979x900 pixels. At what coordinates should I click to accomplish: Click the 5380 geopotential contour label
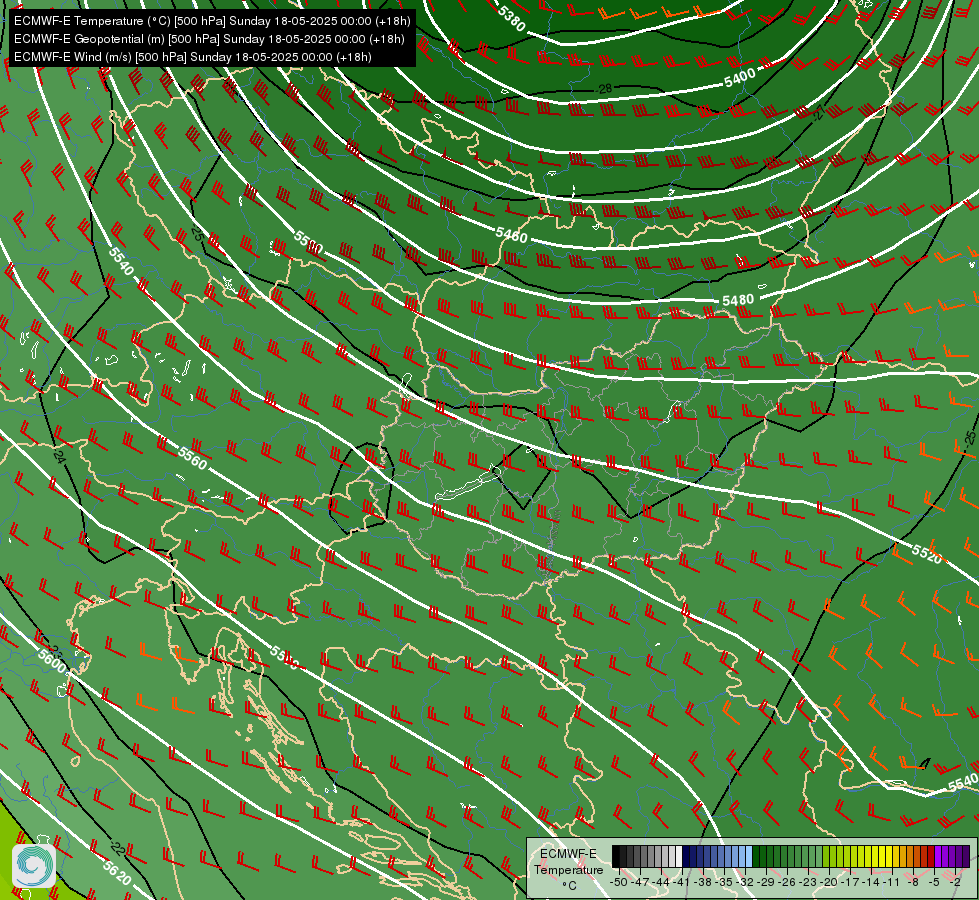pyautogui.click(x=512, y=18)
